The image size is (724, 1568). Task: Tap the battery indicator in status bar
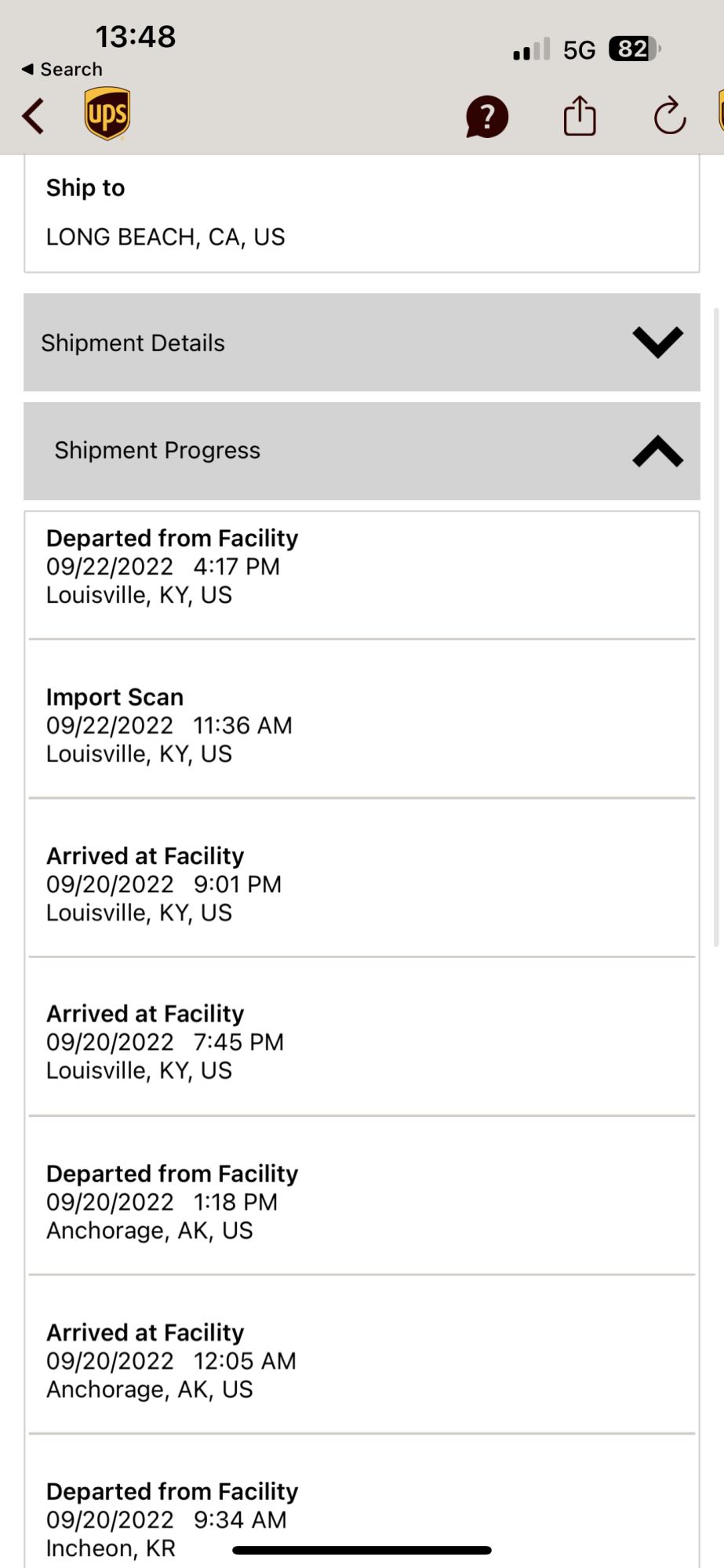[x=635, y=49]
